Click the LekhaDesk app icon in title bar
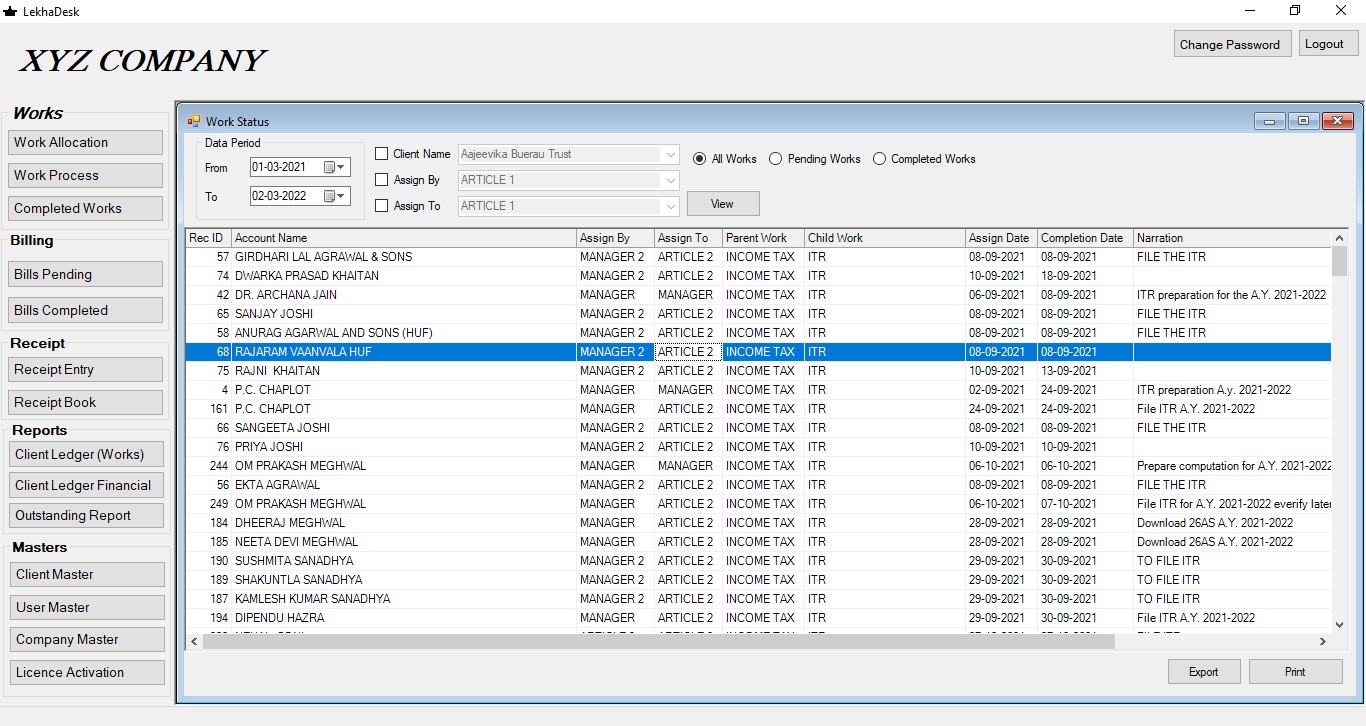This screenshot has width=1366, height=726. pyautogui.click(x=10, y=11)
